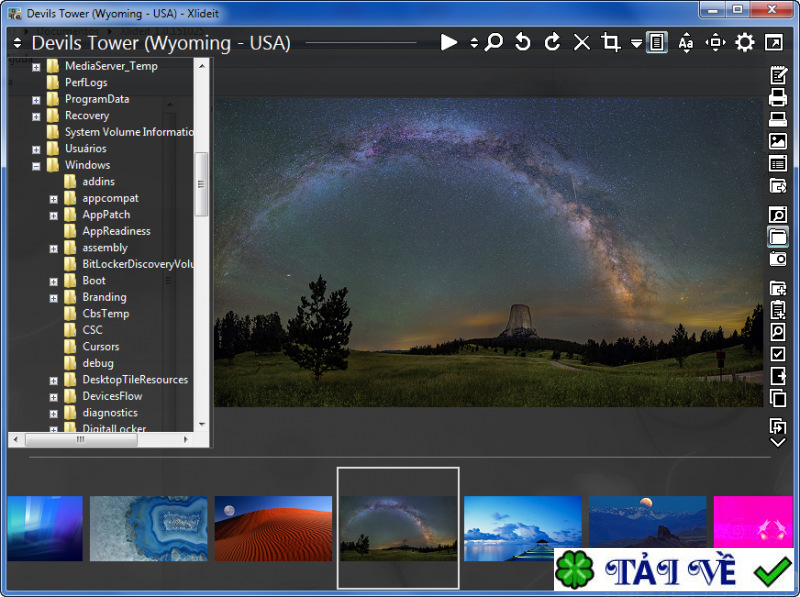The width and height of the screenshot is (800, 597).
Task: Start the slideshow with the play button
Action: coord(449,42)
